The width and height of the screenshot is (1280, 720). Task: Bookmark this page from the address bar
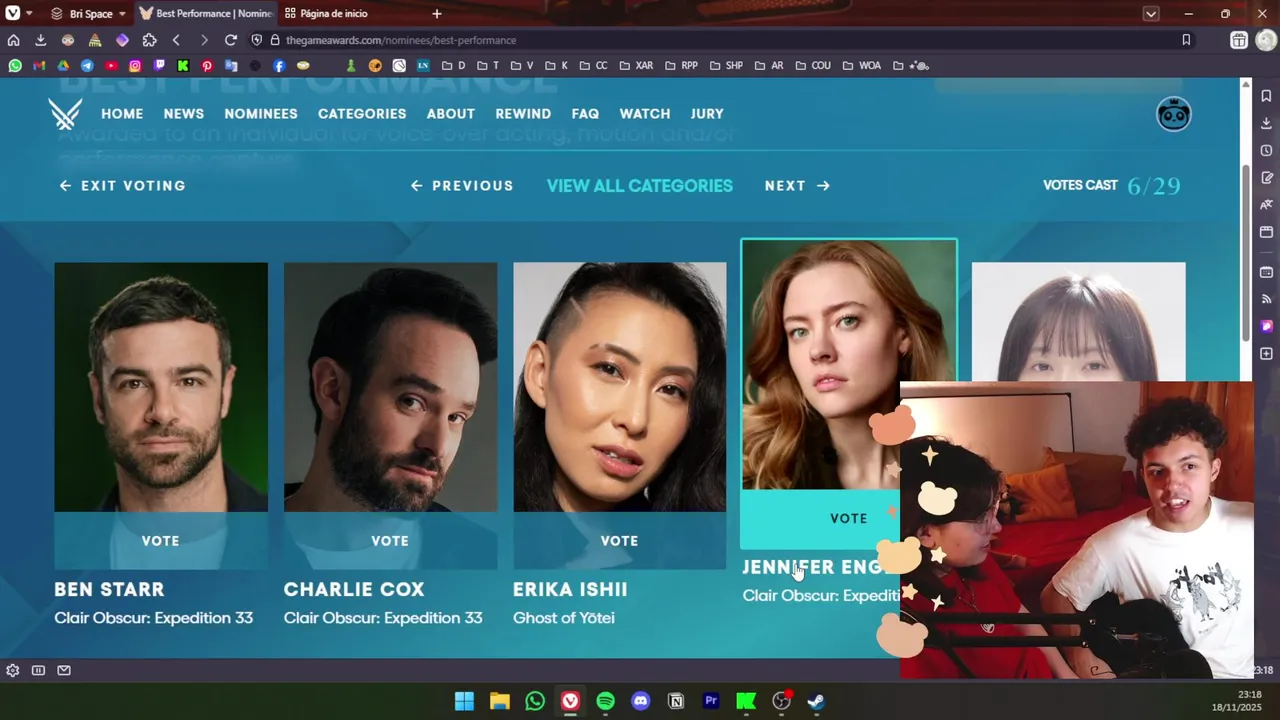click(x=1186, y=40)
